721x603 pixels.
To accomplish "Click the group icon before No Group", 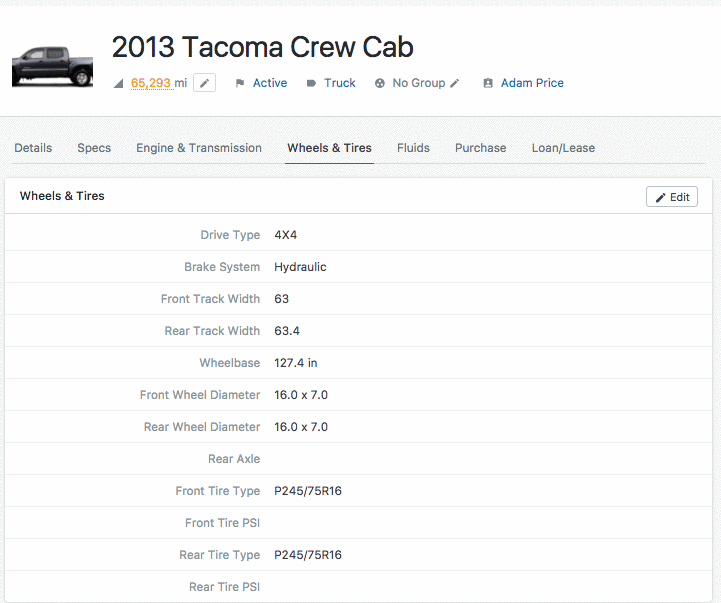I will (380, 84).
